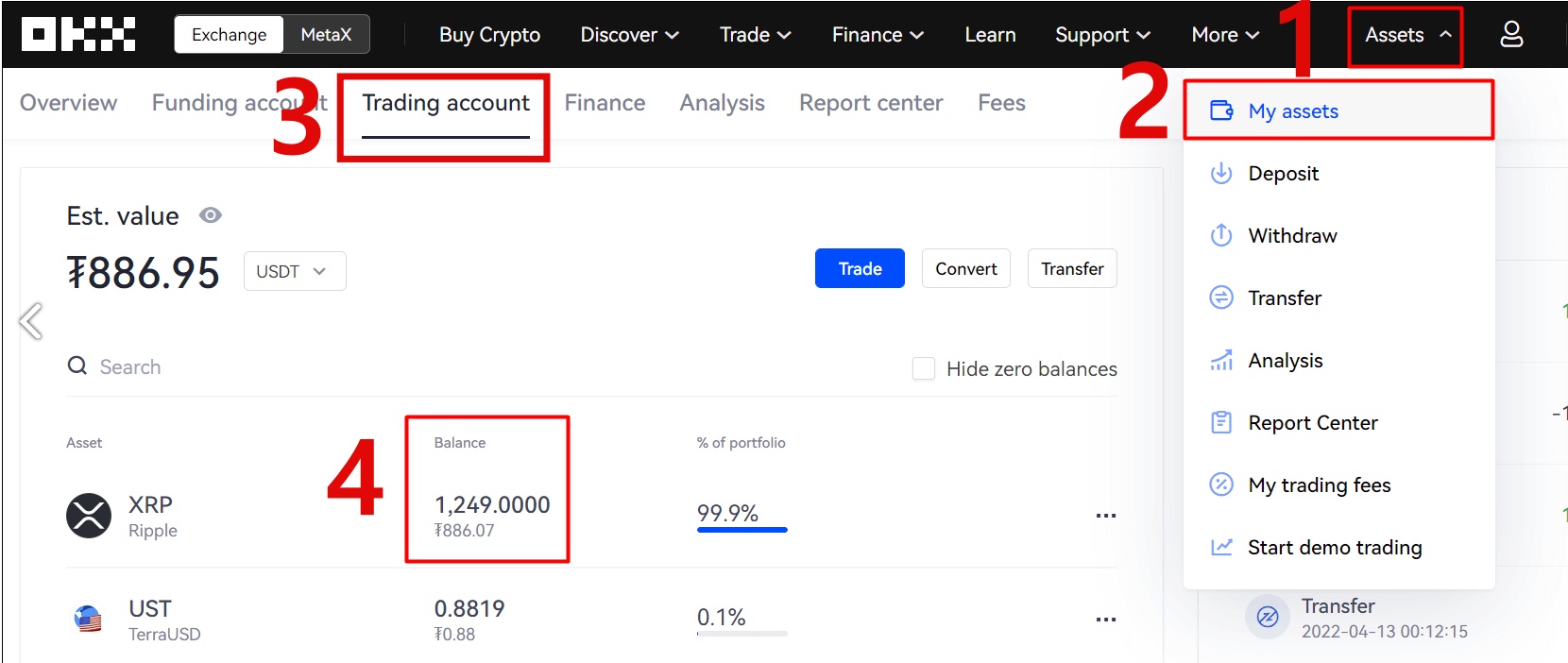Click the OKX logo

(78, 35)
